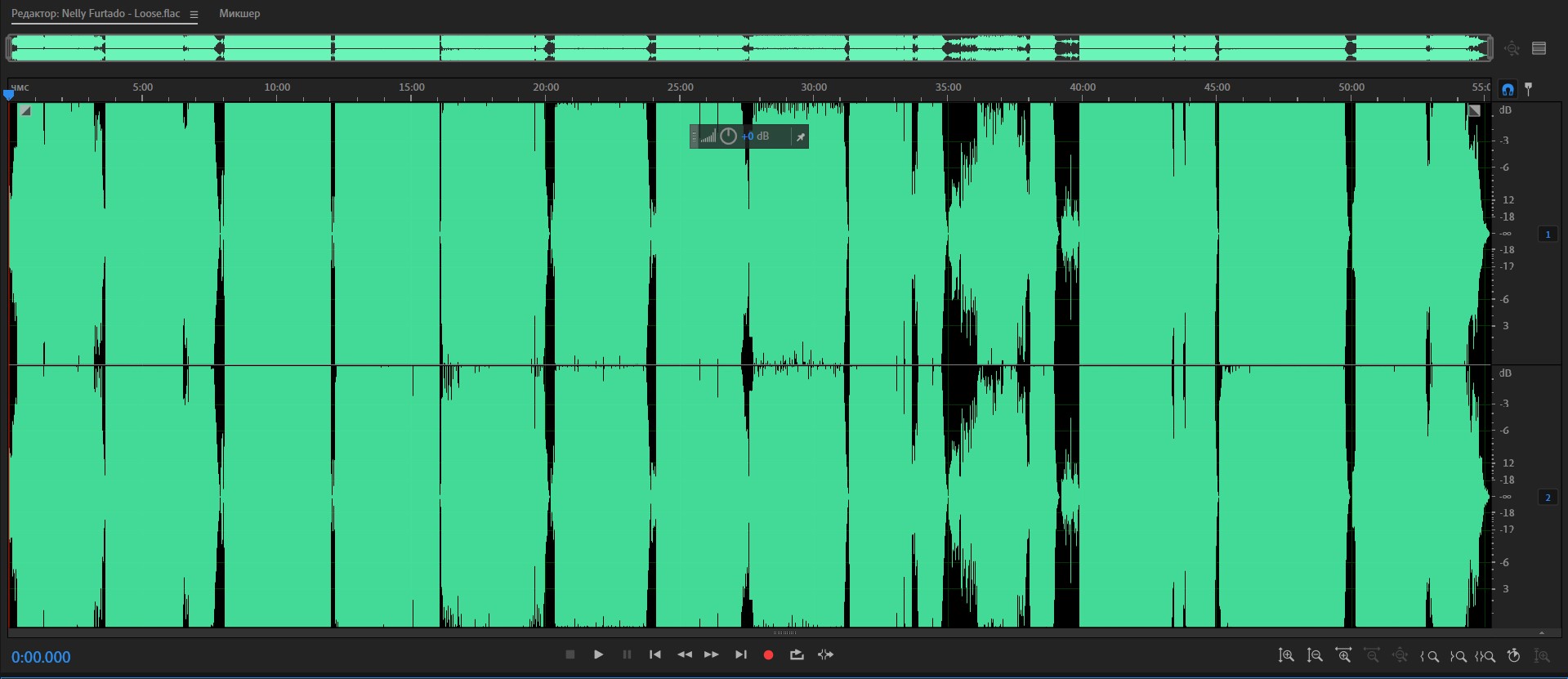Click the HUD volume gain knob

[728, 136]
